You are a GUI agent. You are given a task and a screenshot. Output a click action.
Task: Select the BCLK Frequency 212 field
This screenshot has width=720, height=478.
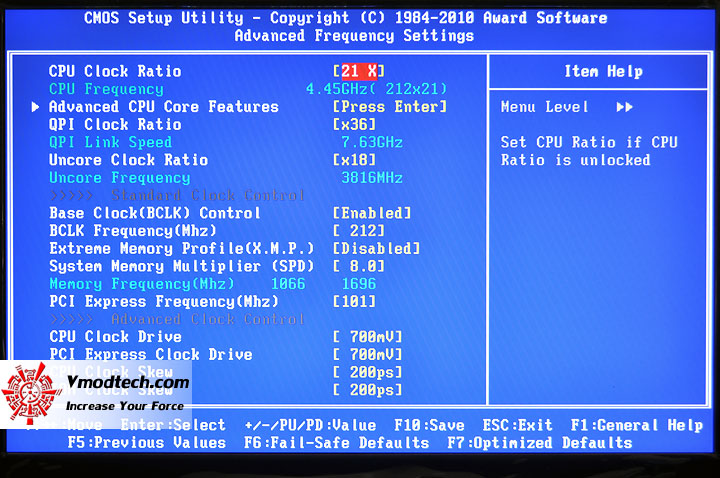pyautogui.click(x=359, y=231)
